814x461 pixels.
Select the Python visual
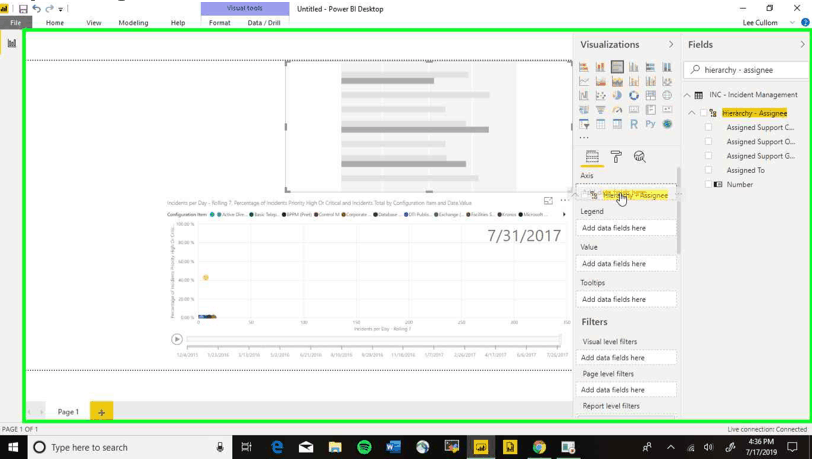point(650,124)
